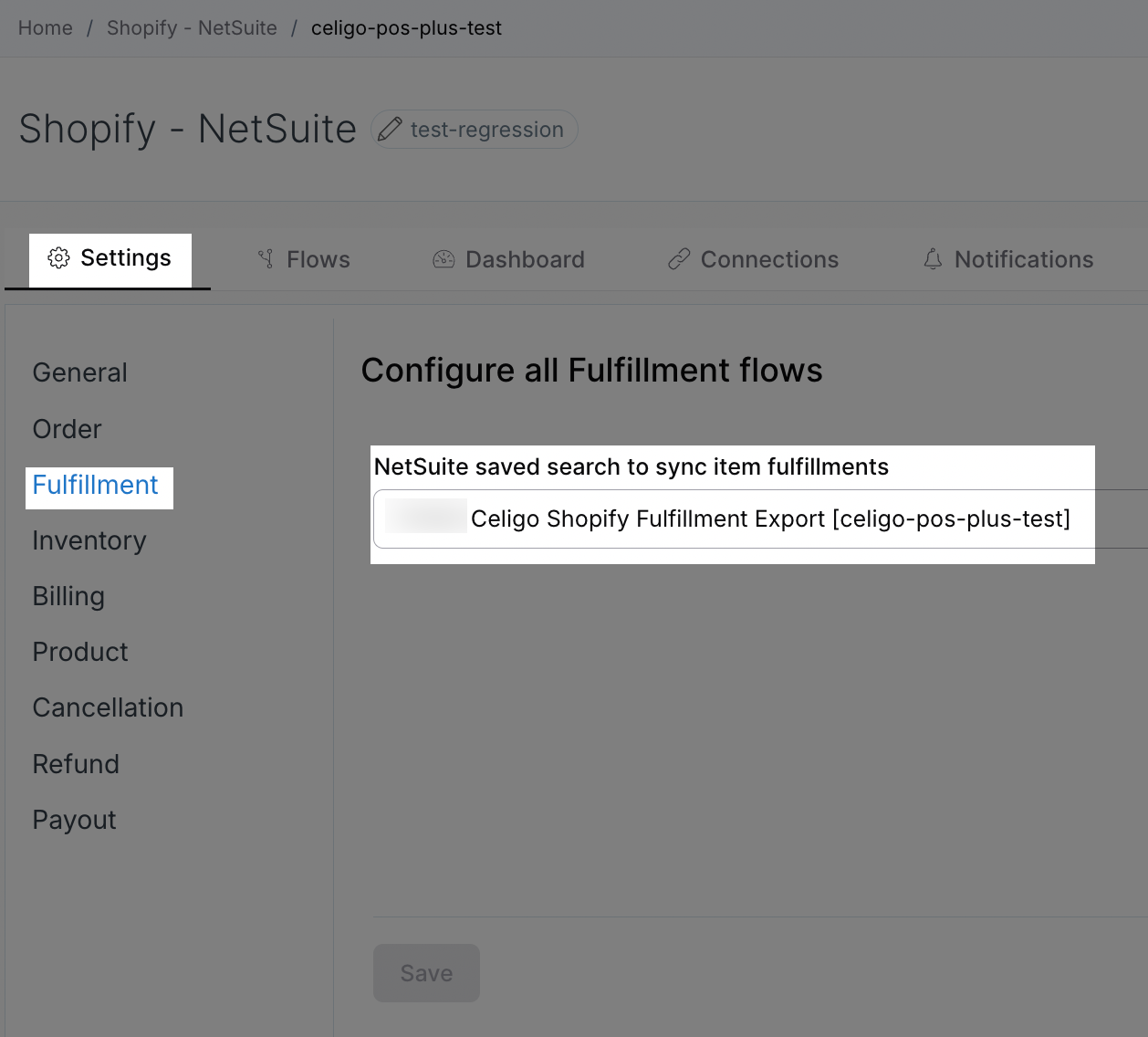1148x1037 pixels.
Task: Click the pencil edit icon beside test-regression
Action: (390, 130)
